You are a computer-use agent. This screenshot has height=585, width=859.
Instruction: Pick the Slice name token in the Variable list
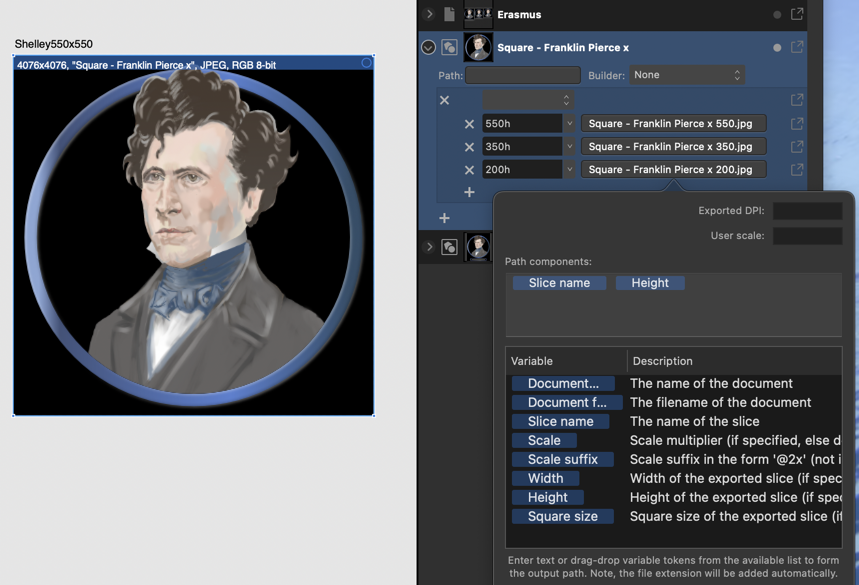(x=560, y=422)
